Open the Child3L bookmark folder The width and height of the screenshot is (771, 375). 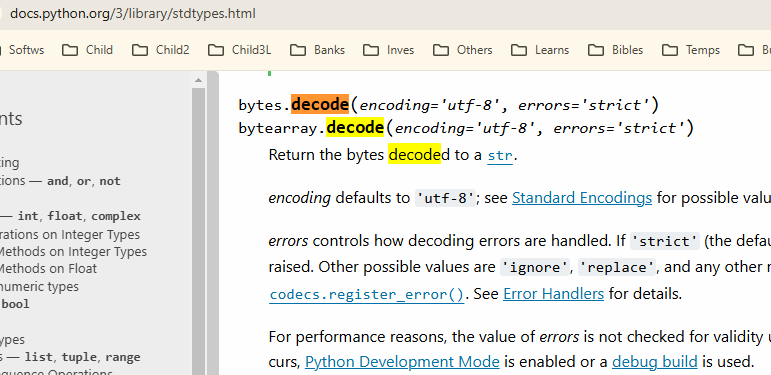[x=239, y=50]
